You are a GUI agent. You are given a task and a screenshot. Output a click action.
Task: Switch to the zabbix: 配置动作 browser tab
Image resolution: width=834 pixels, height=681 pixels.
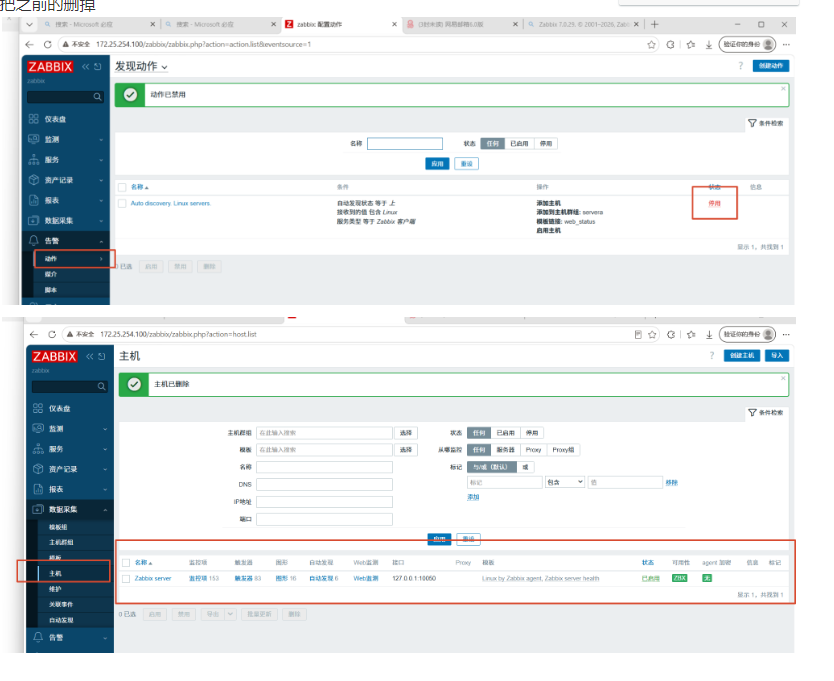click(340, 24)
